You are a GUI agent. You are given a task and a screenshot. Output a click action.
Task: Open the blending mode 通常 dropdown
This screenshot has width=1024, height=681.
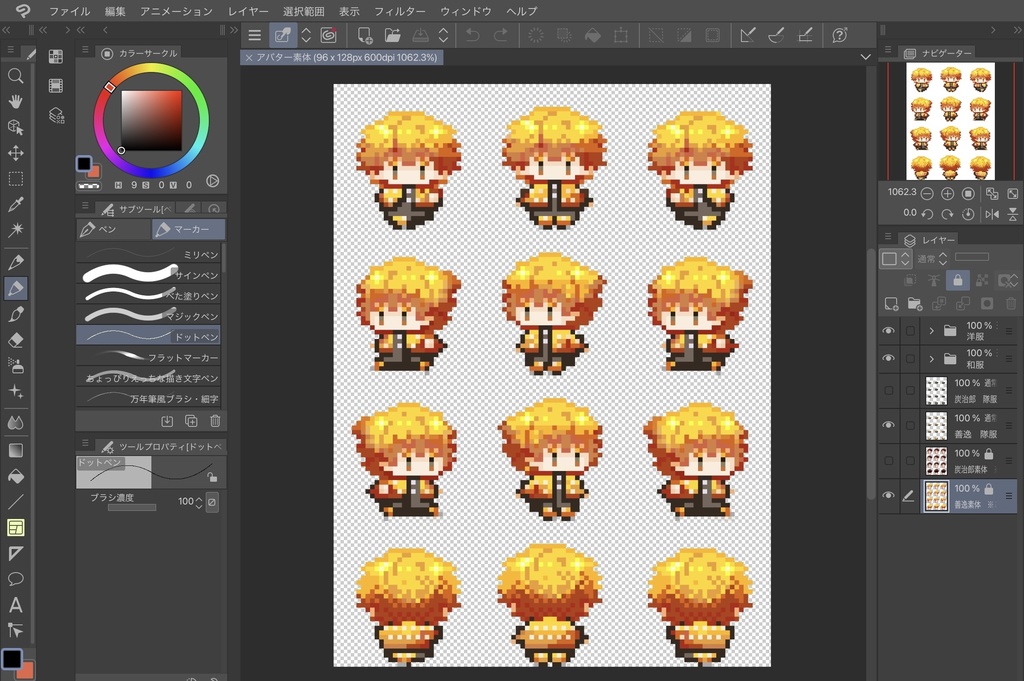click(932, 259)
